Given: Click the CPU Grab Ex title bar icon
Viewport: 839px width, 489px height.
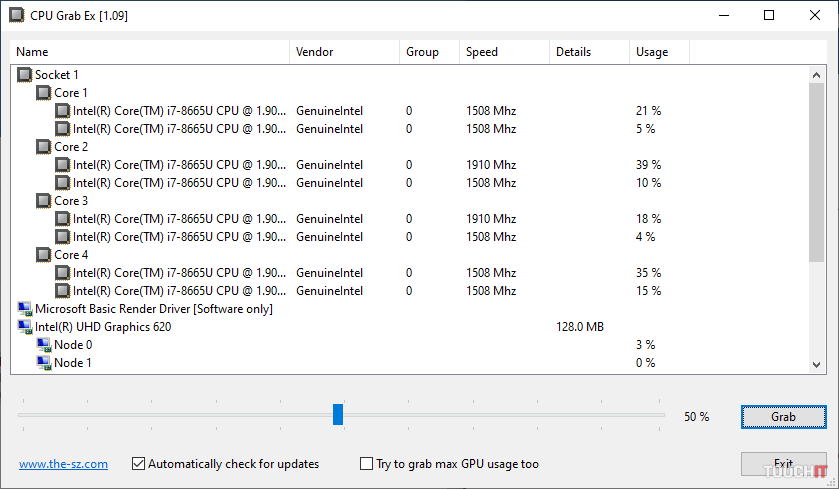Looking at the screenshot, I should [x=16, y=16].
